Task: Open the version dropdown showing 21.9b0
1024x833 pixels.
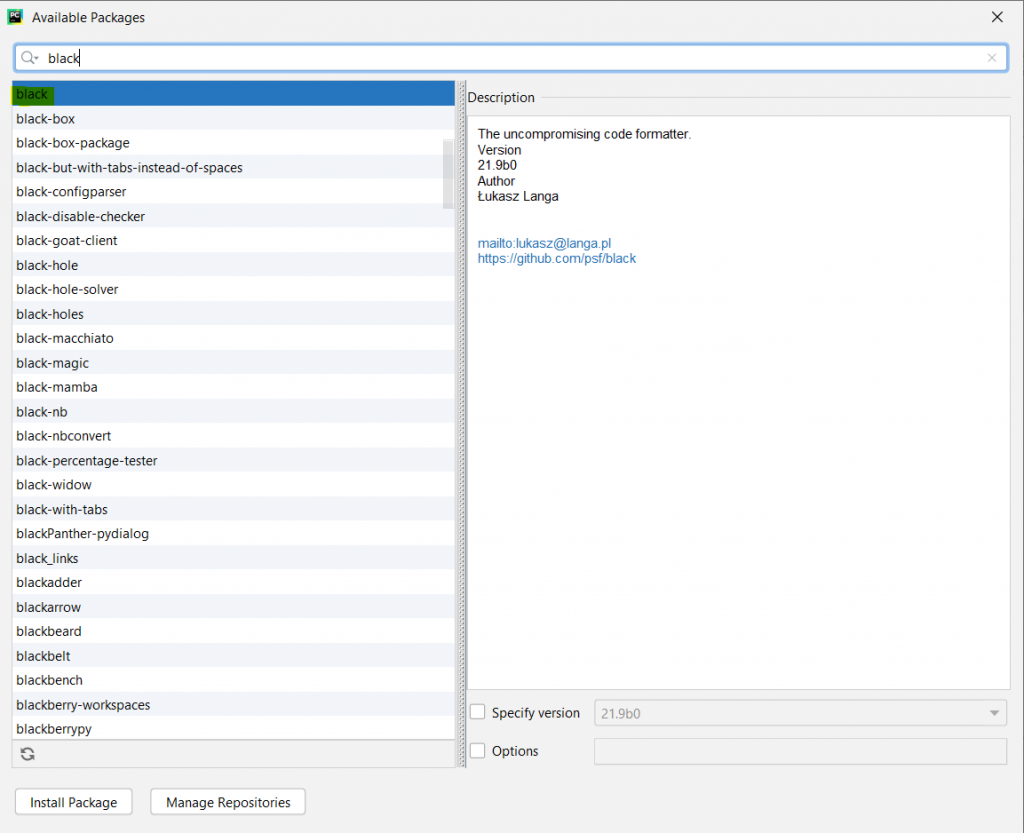Action: click(x=993, y=712)
